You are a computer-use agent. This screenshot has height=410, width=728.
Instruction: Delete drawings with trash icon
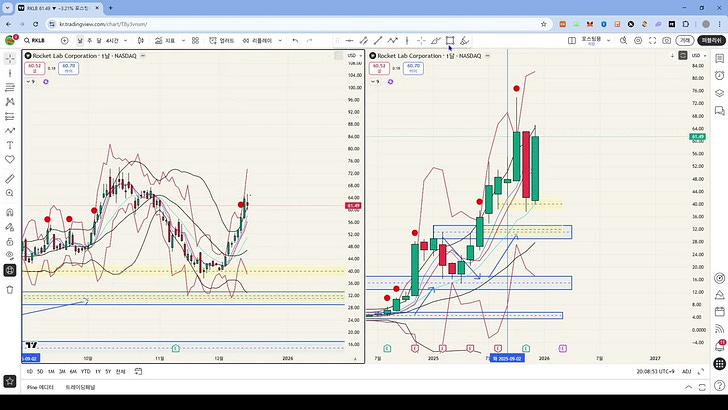tap(10, 290)
